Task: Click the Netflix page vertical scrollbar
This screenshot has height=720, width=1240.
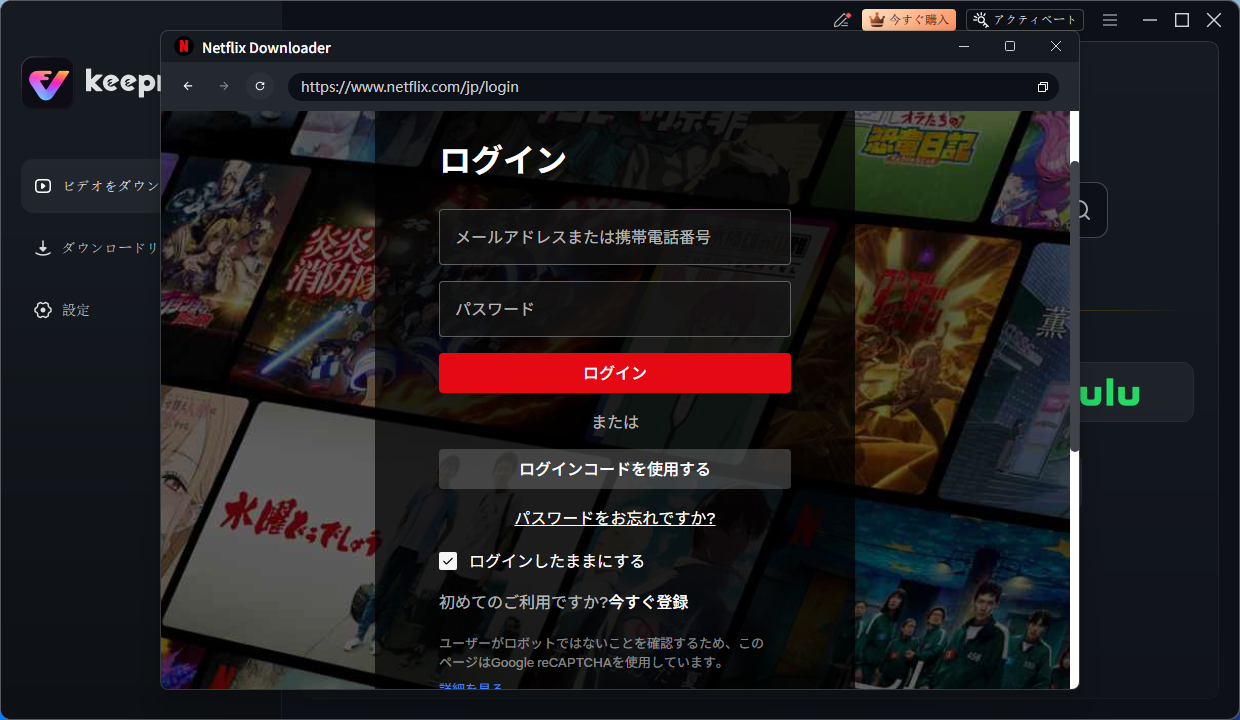Action: tap(1075, 306)
